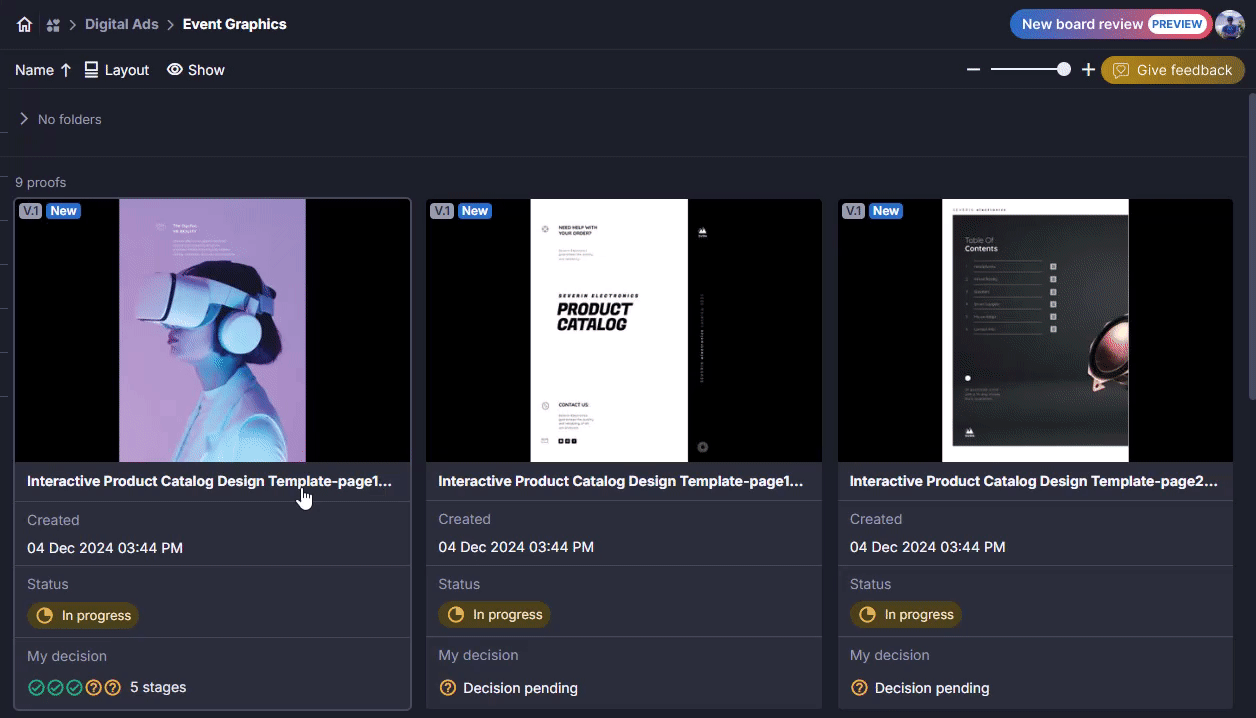1256x718 pixels.
Task: Click 5 stages decision icons on first proof
Action: [74, 687]
